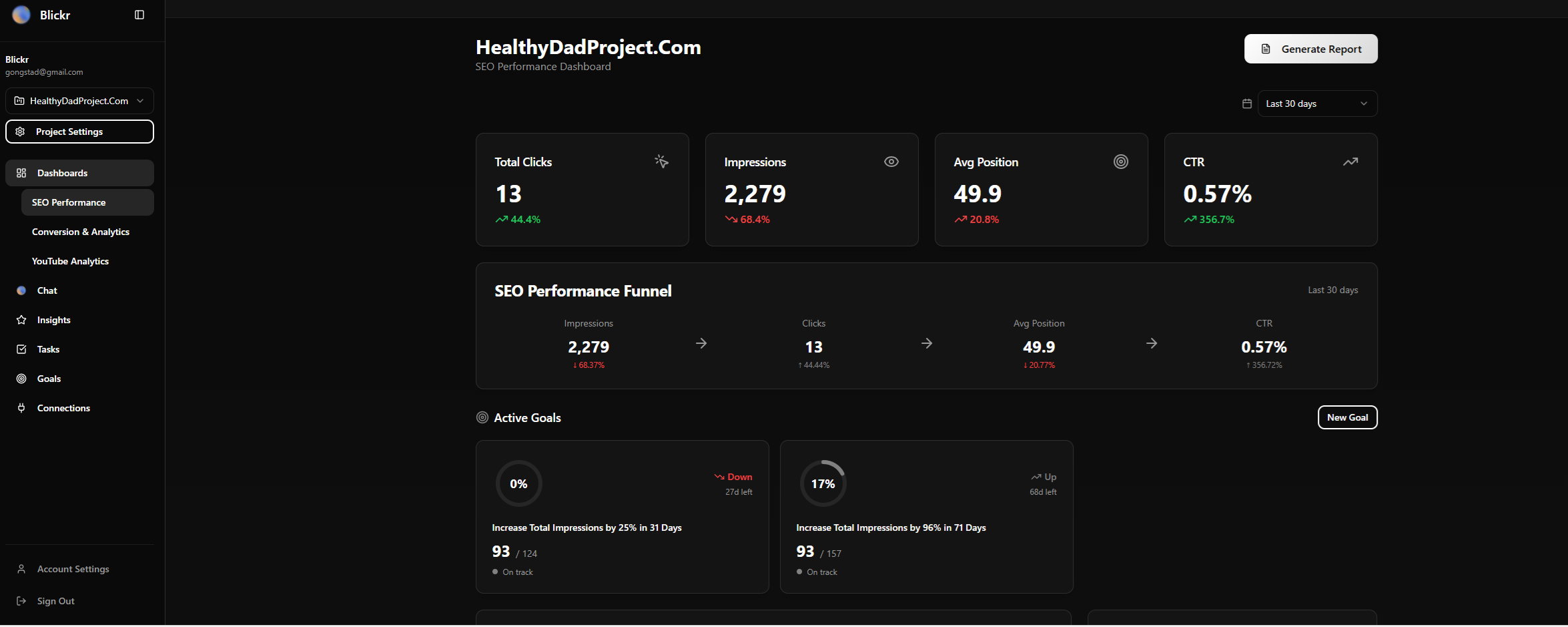Click the Generate Report button
The height and width of the screenshot is (627, 1568).
click(x=1310, y=48)
